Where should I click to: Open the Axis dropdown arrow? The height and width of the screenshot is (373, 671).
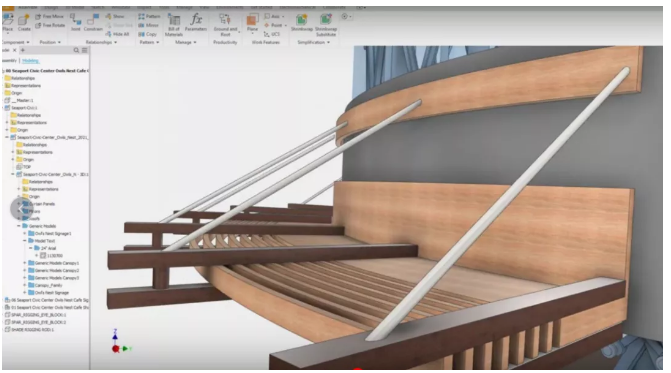tap(283, 17)
